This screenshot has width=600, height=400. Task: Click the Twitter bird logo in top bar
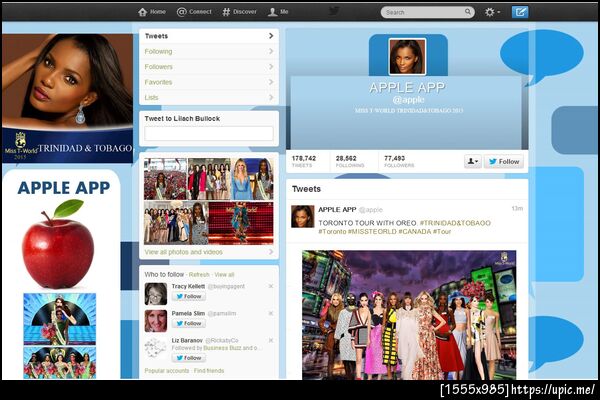(334, 11)
